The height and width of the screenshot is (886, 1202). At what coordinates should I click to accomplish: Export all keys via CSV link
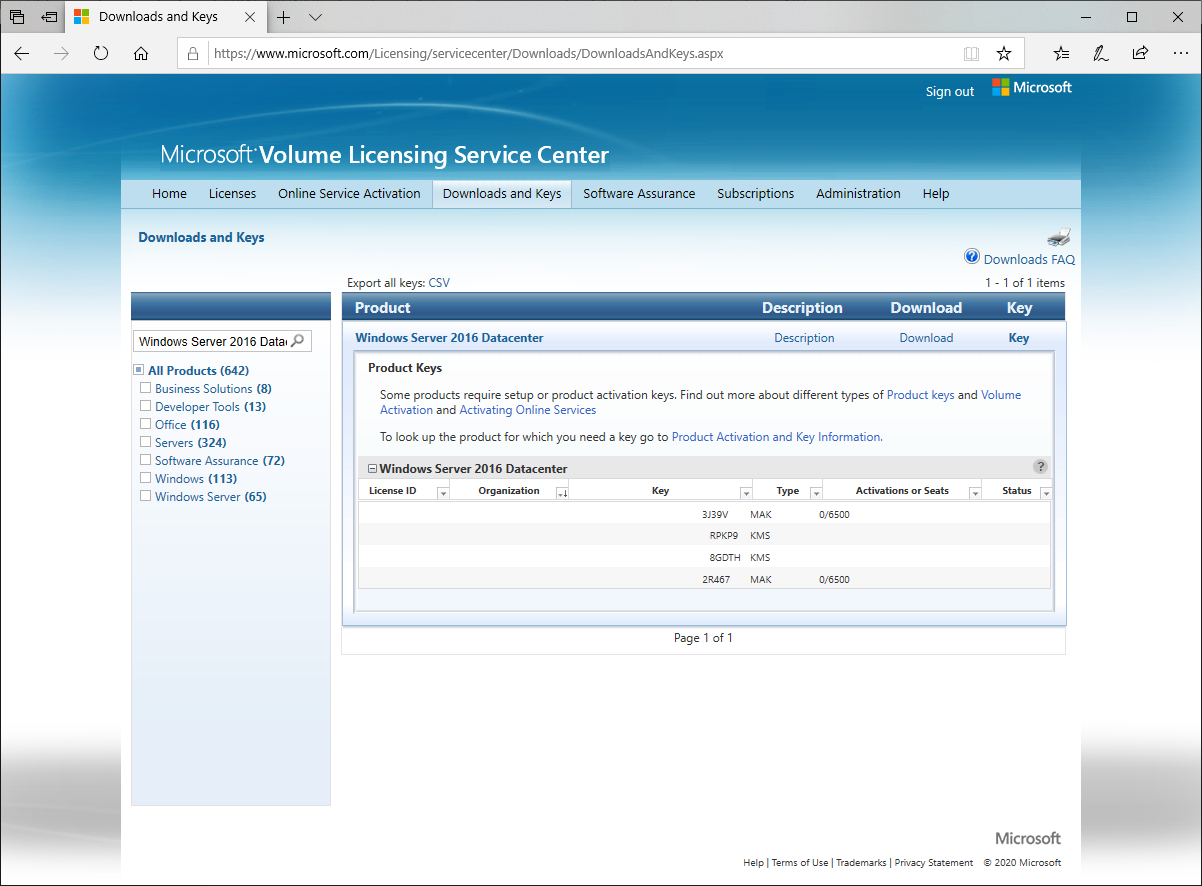[439, 283]
